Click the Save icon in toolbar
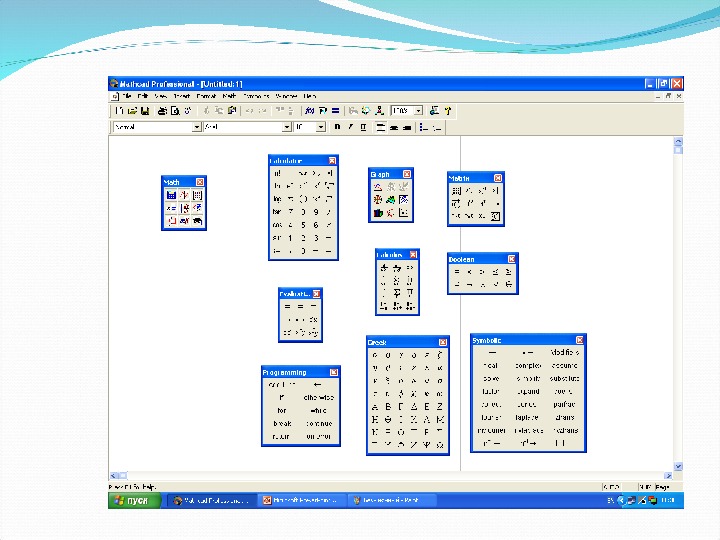Image resolution: width=720 pixels, height=540 pixels. 145,111
